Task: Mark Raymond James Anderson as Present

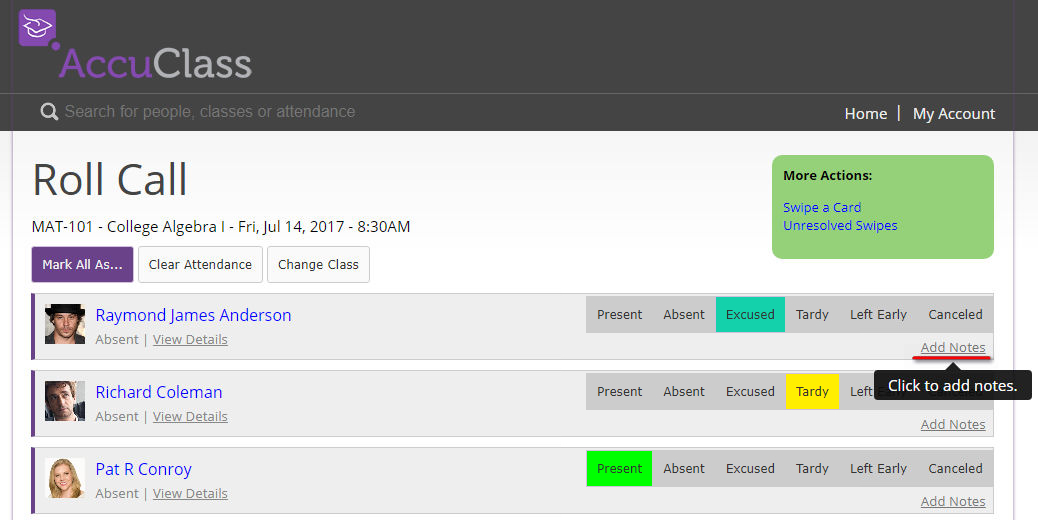Action: pos(619,315)
